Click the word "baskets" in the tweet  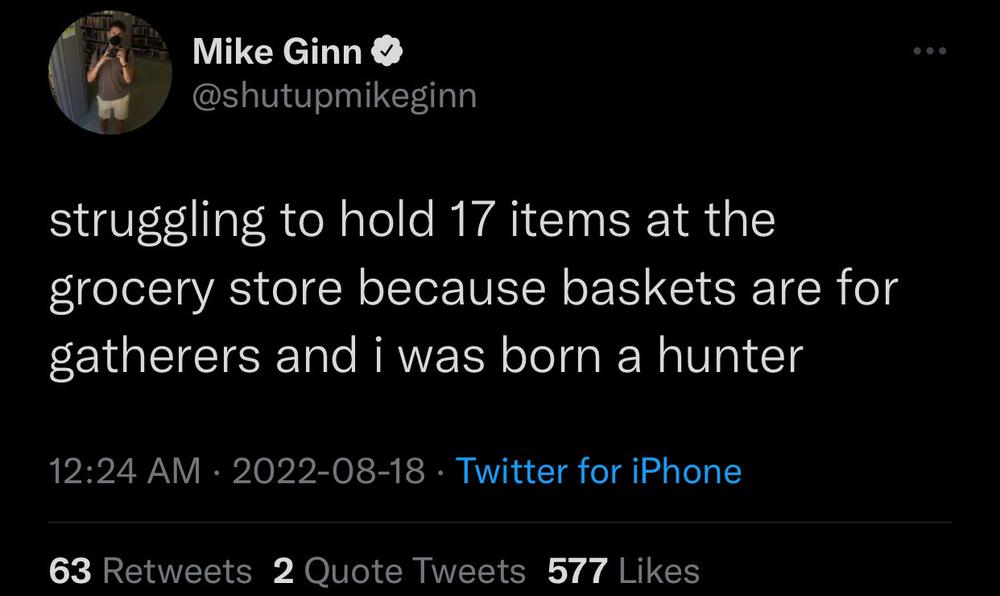(649, 288)
